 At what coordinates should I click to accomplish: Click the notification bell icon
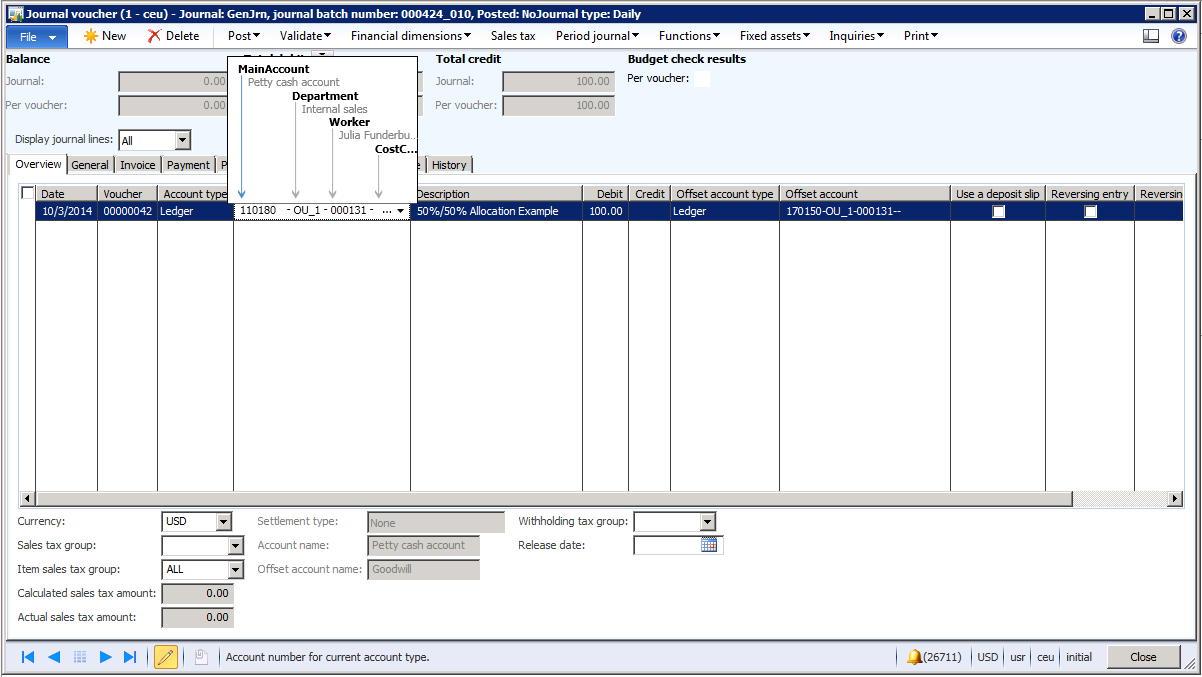coord(914,657)
